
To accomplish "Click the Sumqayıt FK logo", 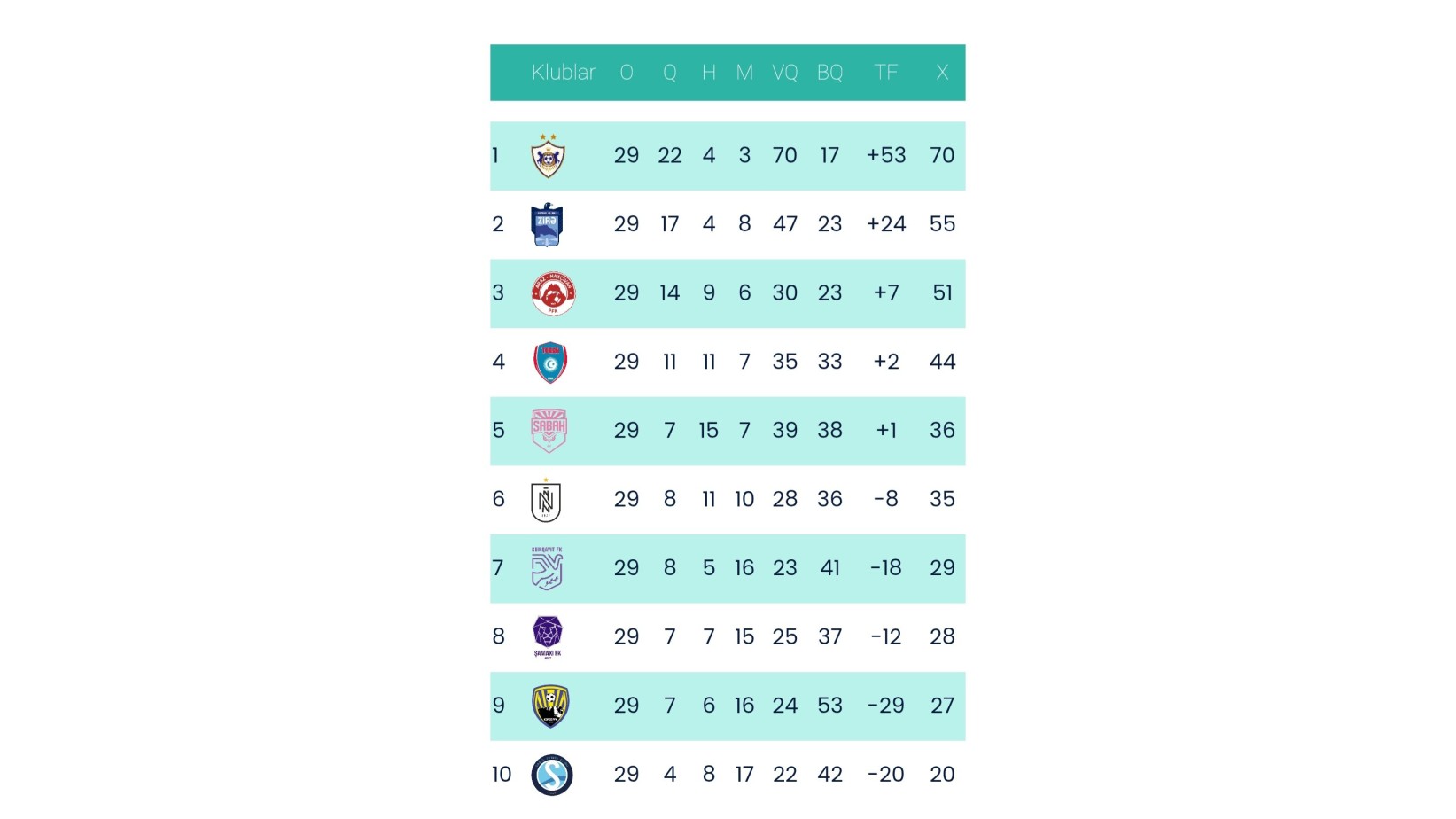I will [547, 568].
